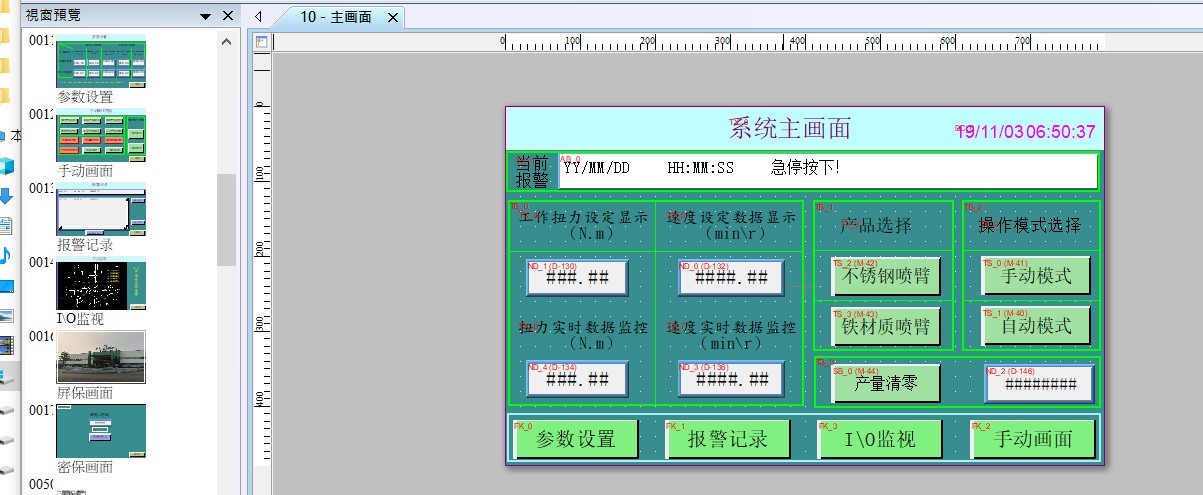Open the 手动画面 thumbnail in preview list

101,135
